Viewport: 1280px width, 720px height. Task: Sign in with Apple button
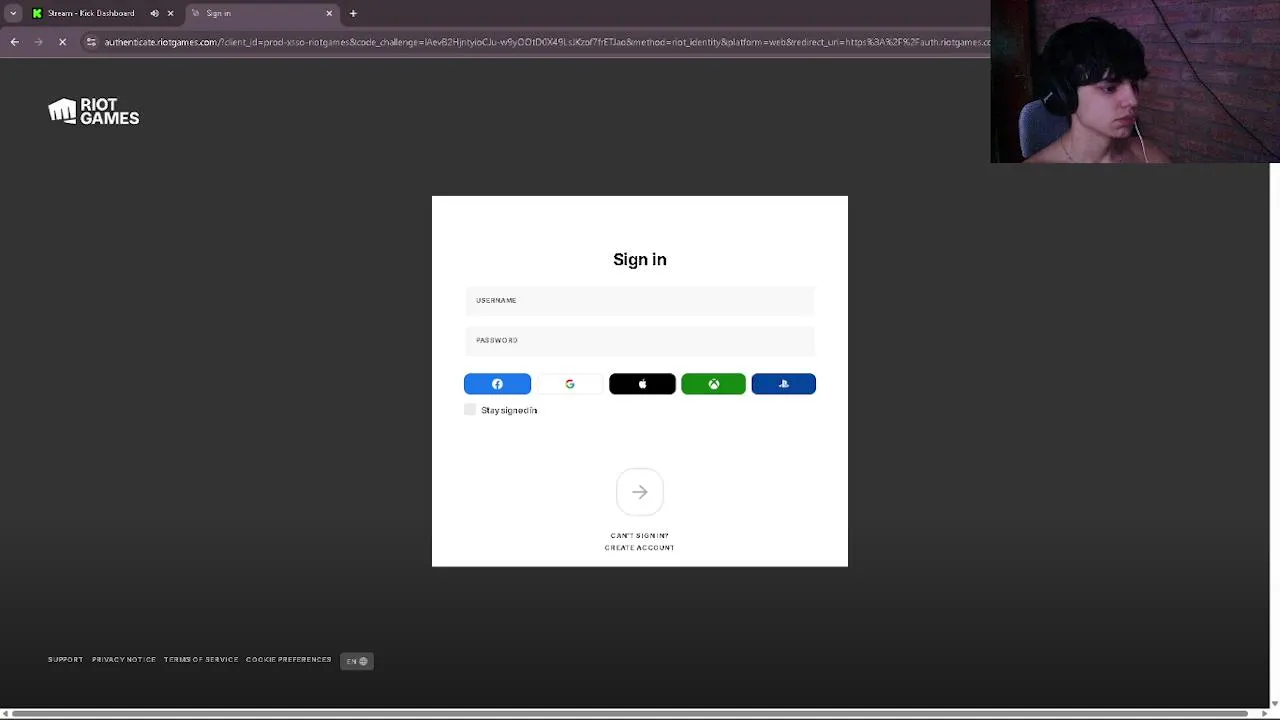pos(642,384)
